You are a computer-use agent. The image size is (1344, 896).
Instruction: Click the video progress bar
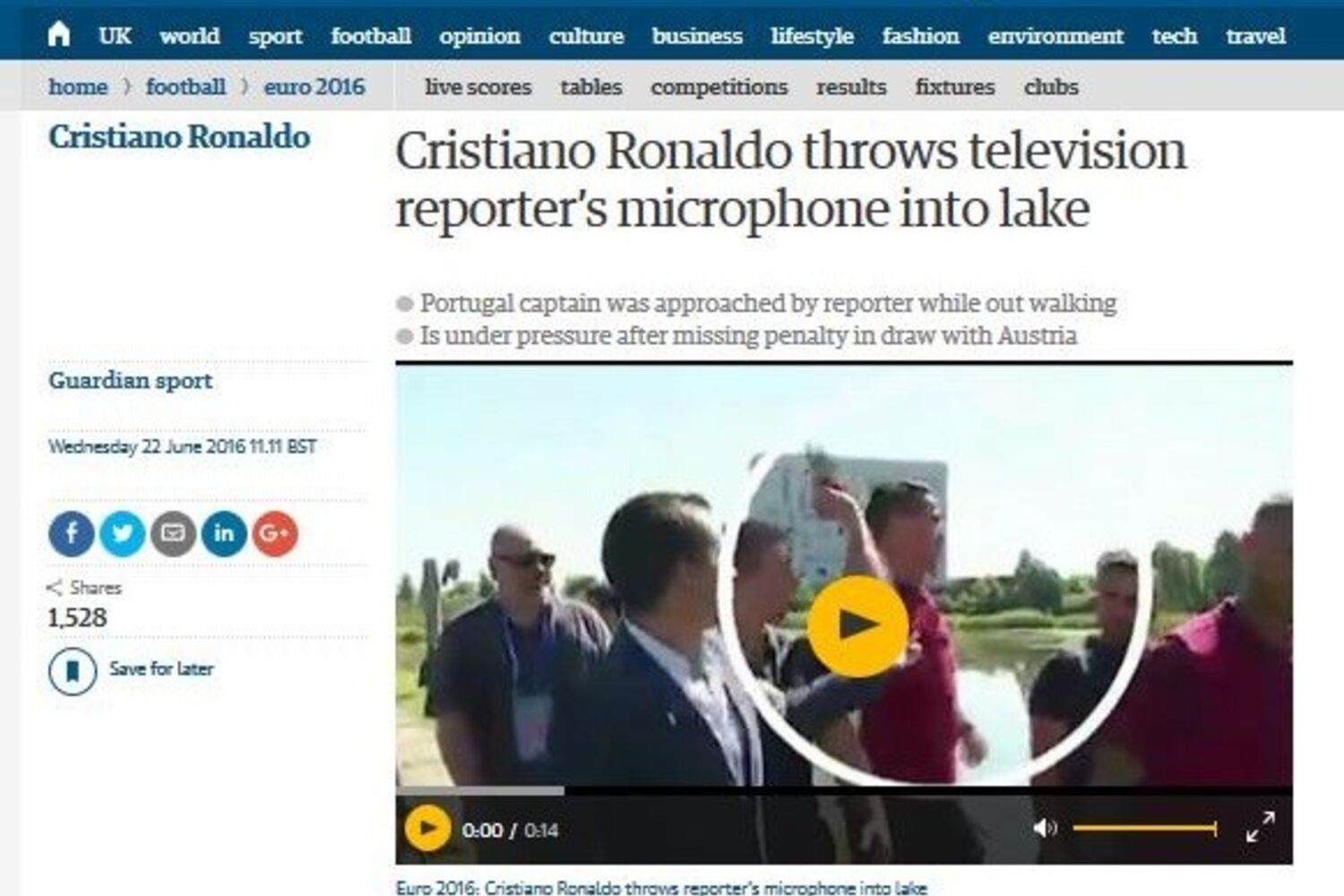(x=844, y=791)
